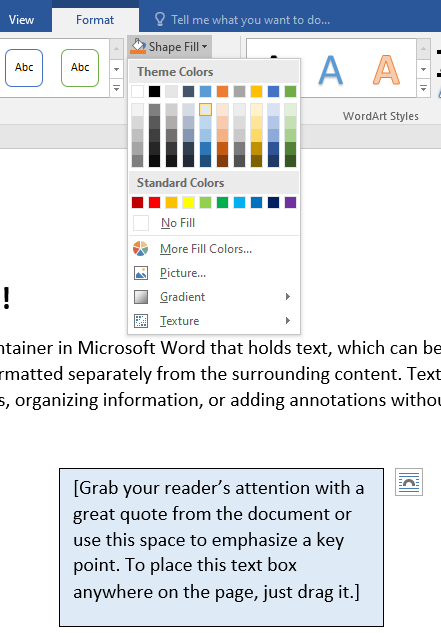This screenshot has width=441, height=633.
Task: Click the Tell me what you want to do box
Action: (x=250, y=19)
